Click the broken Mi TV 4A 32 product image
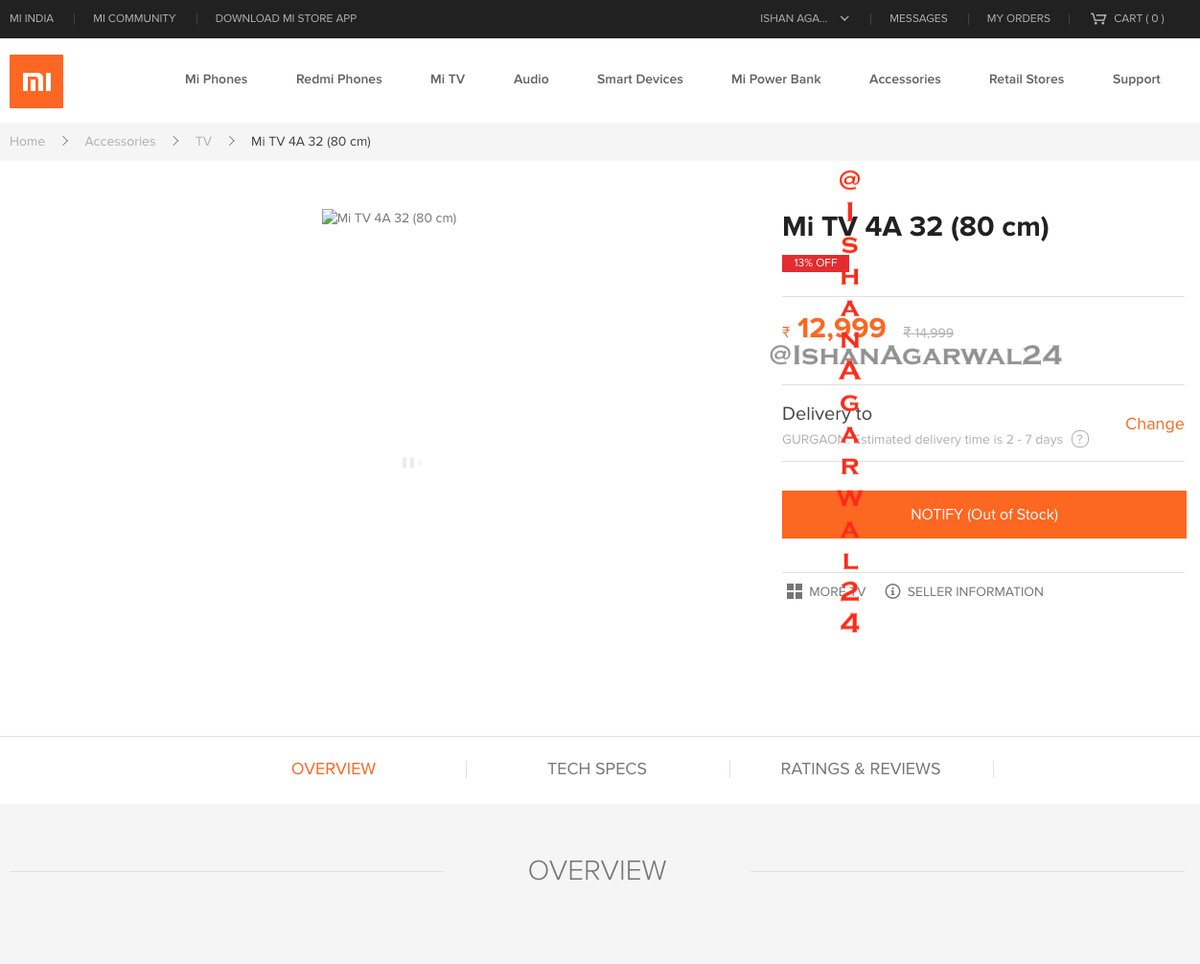Viewport: 1200px width, 964px height. [x=389, y=217]
